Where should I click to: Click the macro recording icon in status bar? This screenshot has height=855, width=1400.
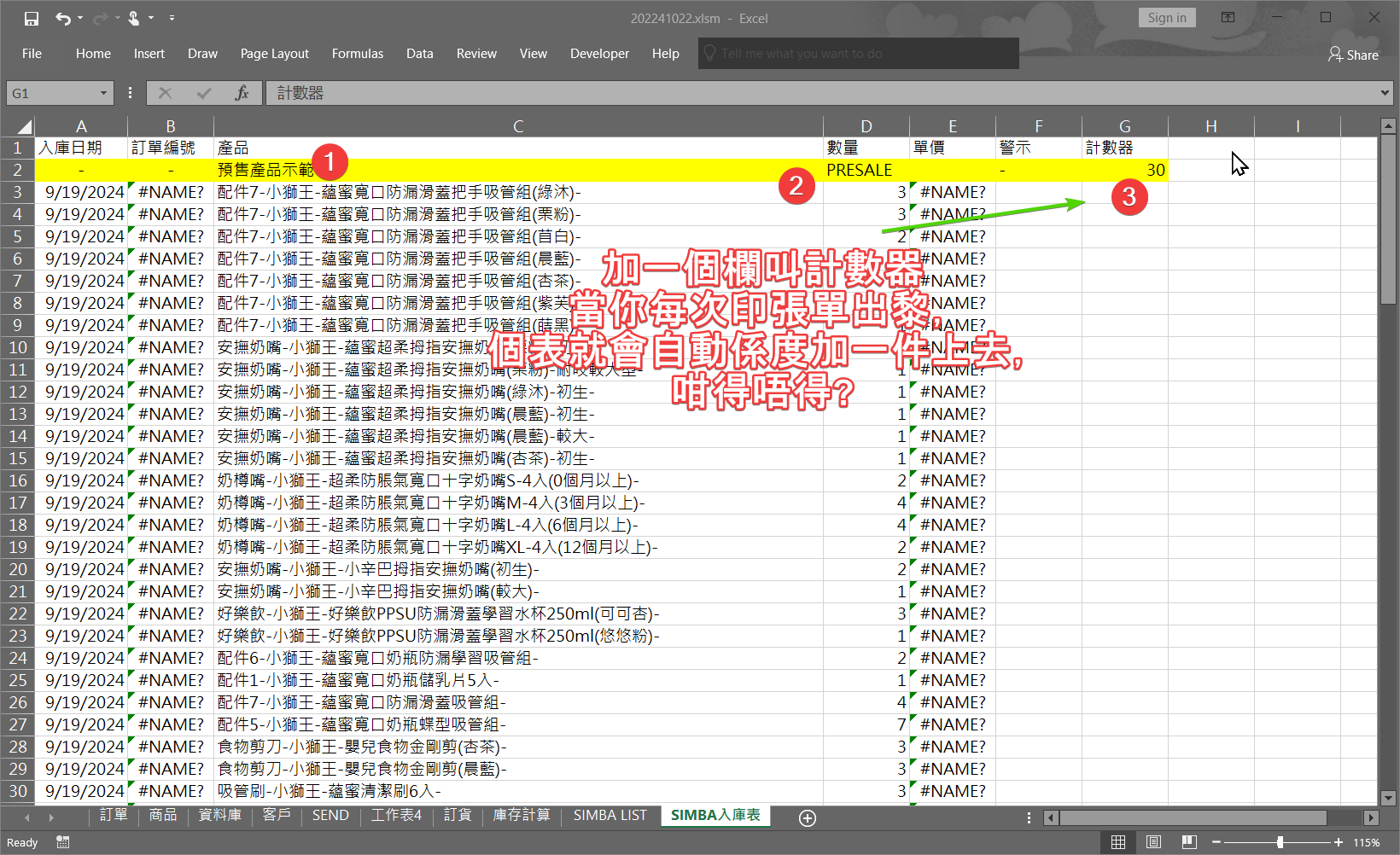(x=62, y=842)
